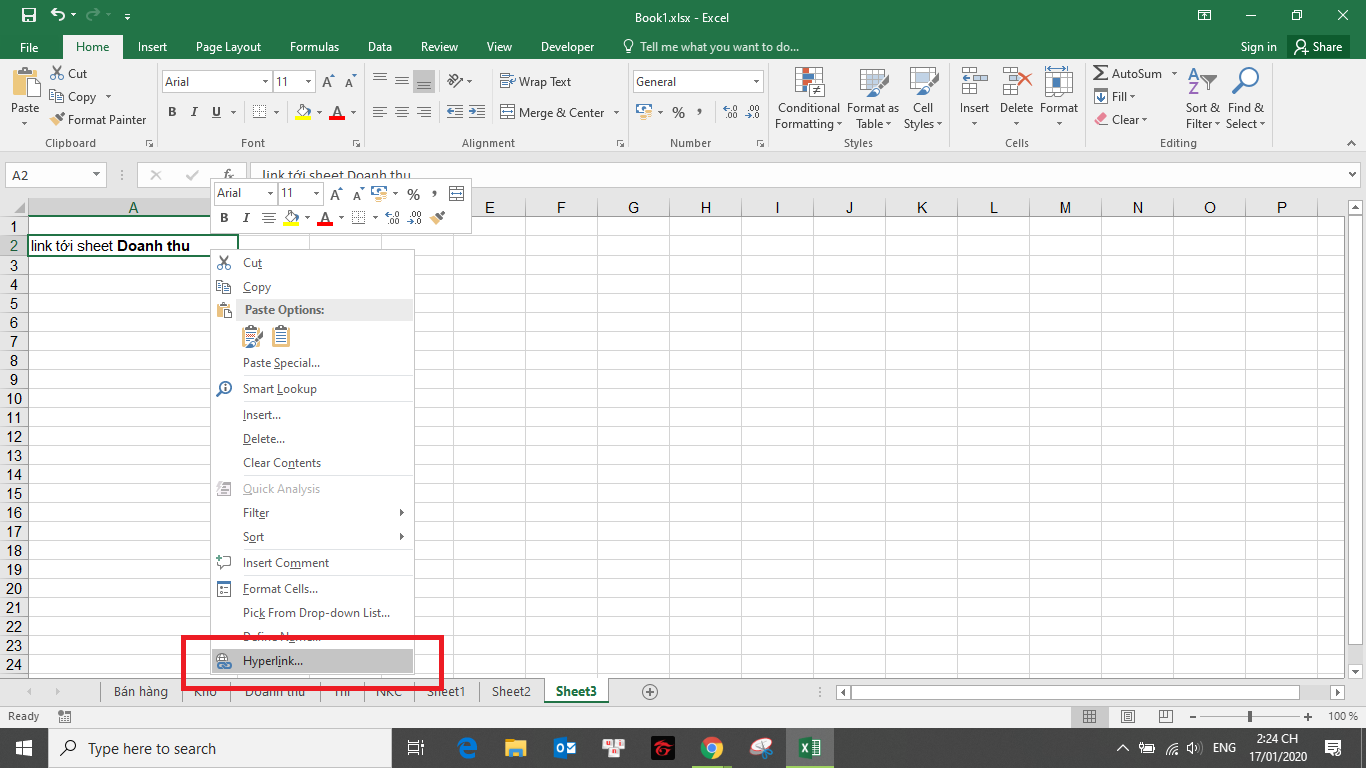This screenshot has width=1366, height=768.
Task: Toggle Bold in the ribbon Font group
Action: [x=172, y=113]
